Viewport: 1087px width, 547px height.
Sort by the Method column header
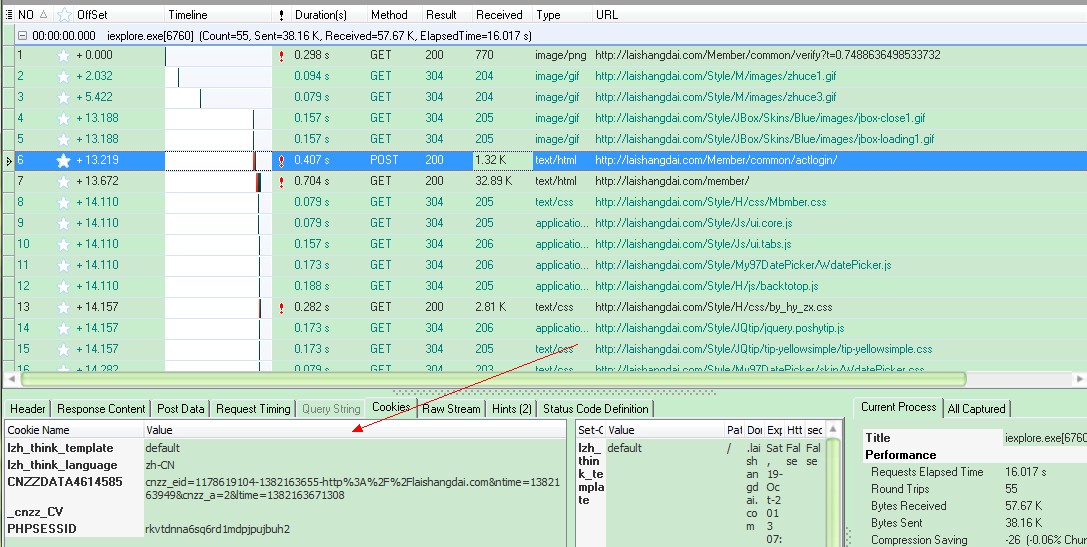pos(389,15)
